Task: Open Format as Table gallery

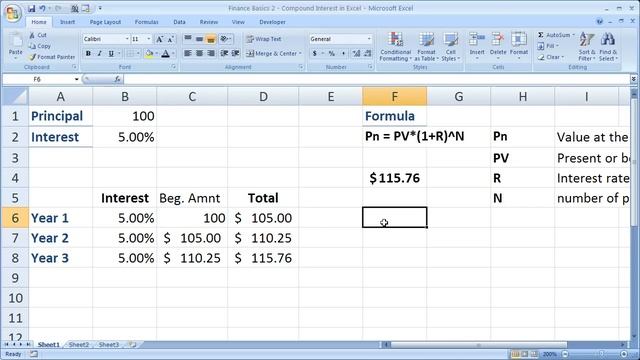Action: point(426,47)
